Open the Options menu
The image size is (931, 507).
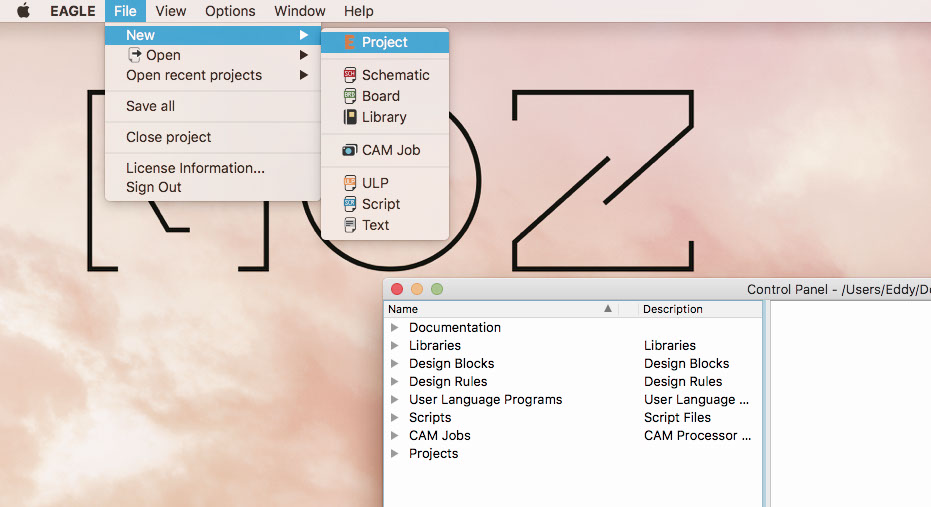point(230,11)
